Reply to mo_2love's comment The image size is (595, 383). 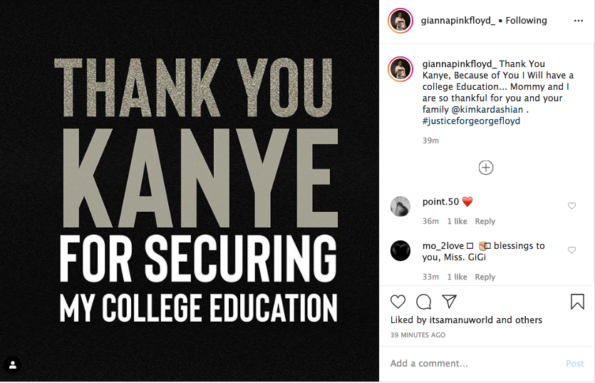tap(485, 277)
